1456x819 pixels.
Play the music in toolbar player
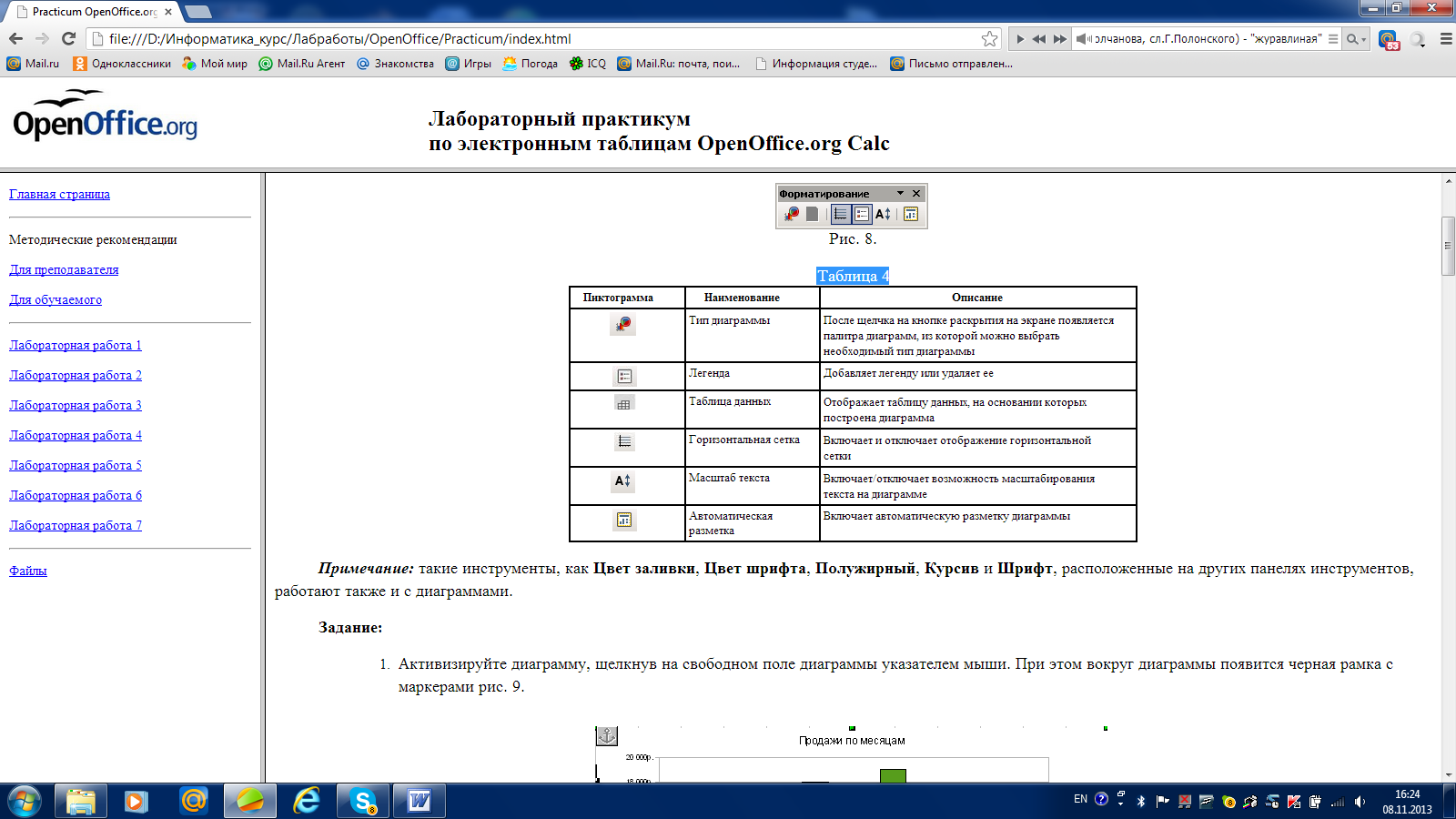pyautogui.click(x=1020, y=39)
